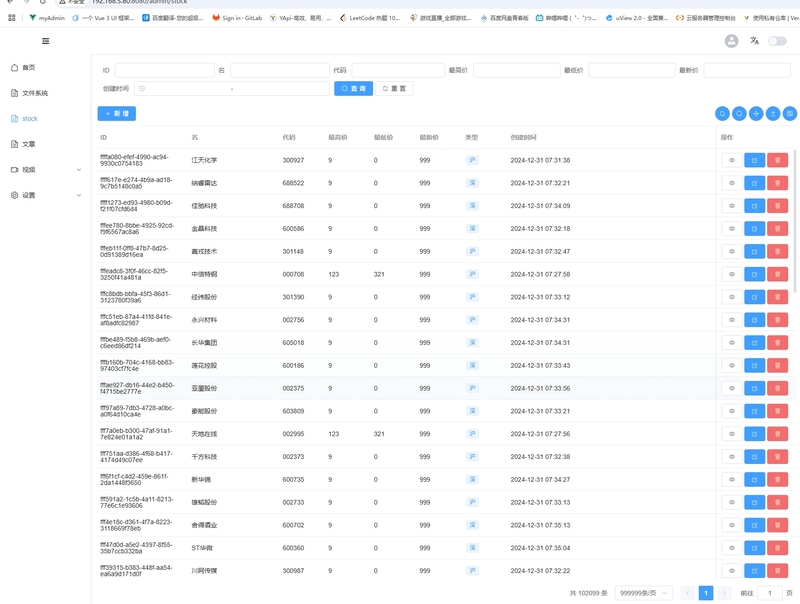This screenshot has width=800, height=604.
Task: Click the last circular grid icon
Action: point(790,114)
